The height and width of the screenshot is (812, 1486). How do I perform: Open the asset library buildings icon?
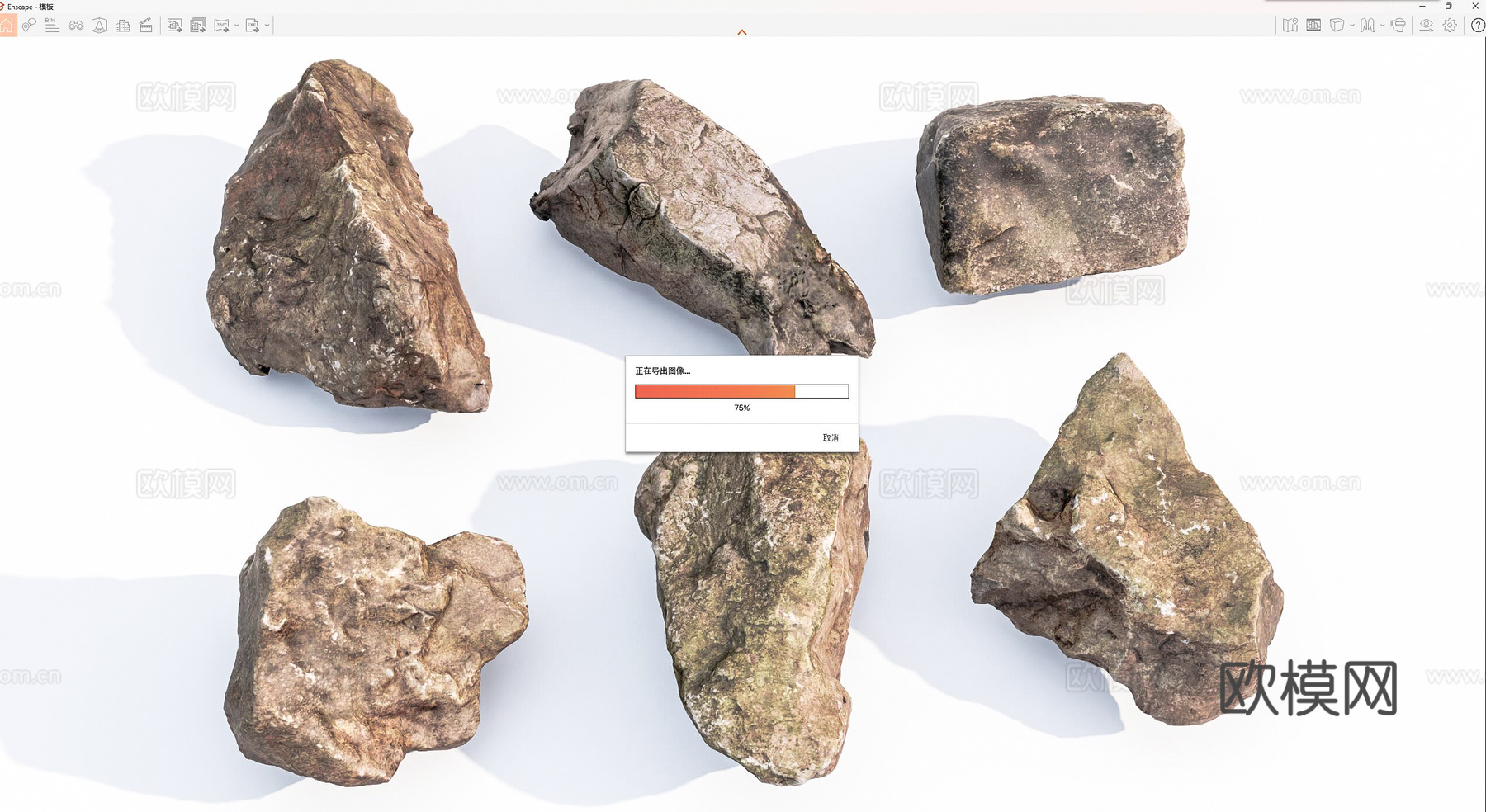coord(123,26)
